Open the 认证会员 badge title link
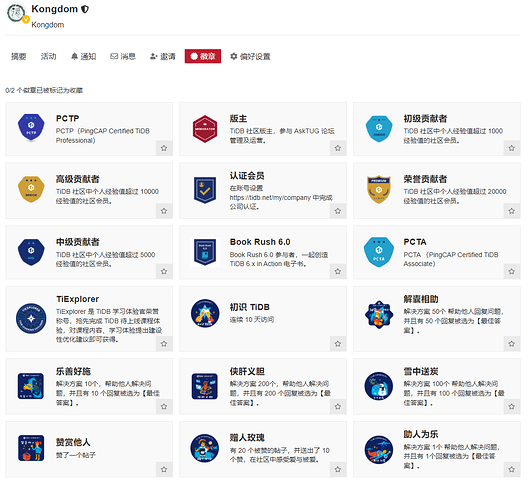 (247, 176)
